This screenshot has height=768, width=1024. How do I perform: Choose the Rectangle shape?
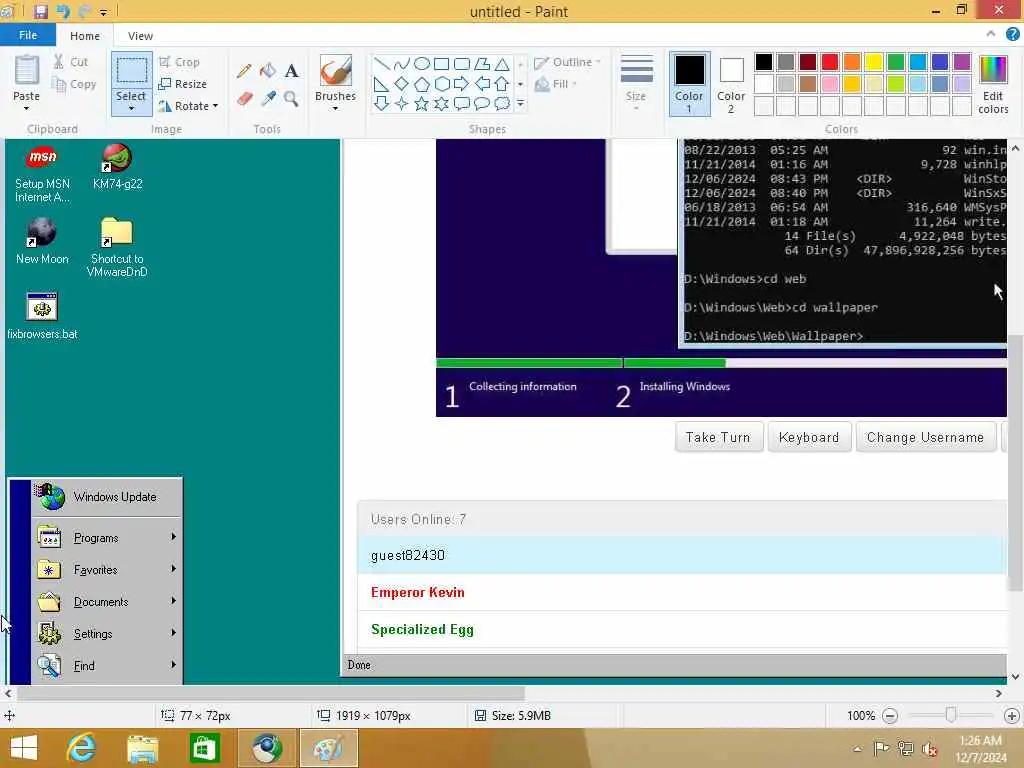tap(441, 63)
